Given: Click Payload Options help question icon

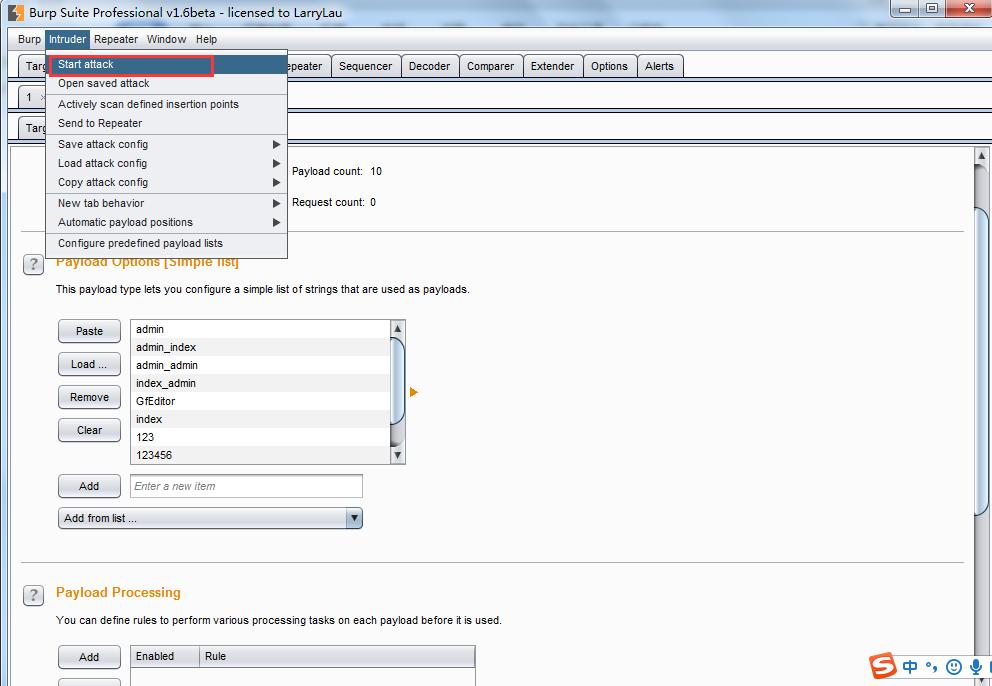Looking at the screenshot, I should 34,264.
